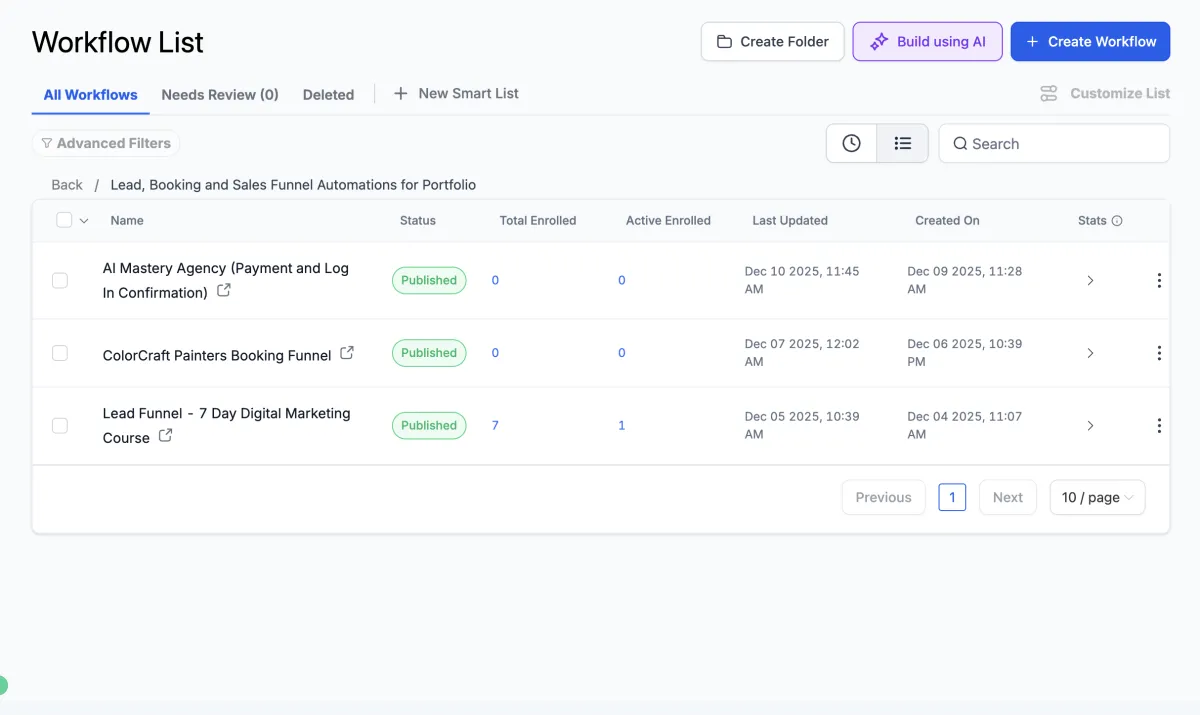This screenshot has width=1200, height=715.
Task: Open three-dot menu for AI Mastery Agency
Action: 1159,281
